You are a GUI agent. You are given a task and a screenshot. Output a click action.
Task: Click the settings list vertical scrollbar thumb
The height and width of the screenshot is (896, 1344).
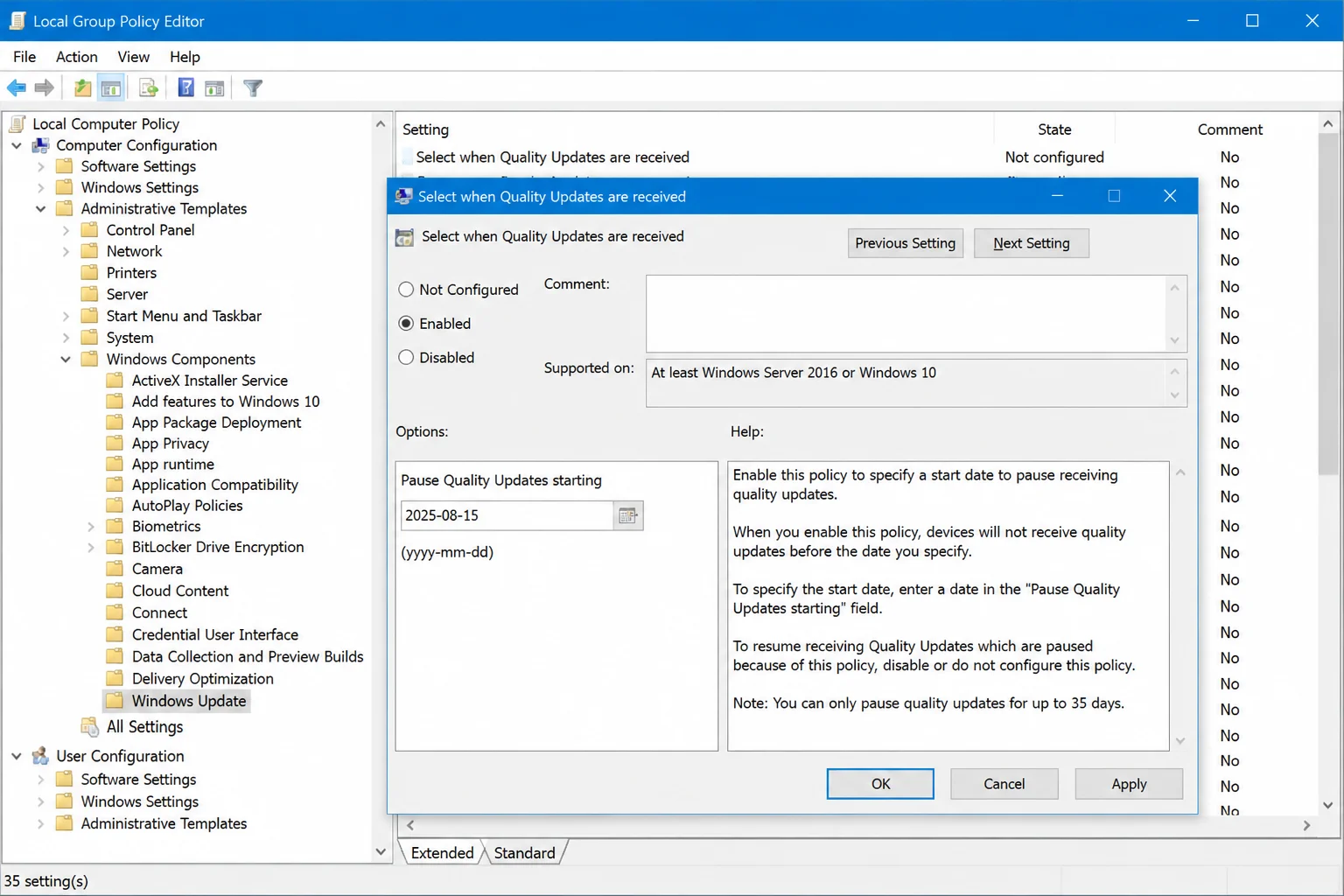coord(1328,305)
